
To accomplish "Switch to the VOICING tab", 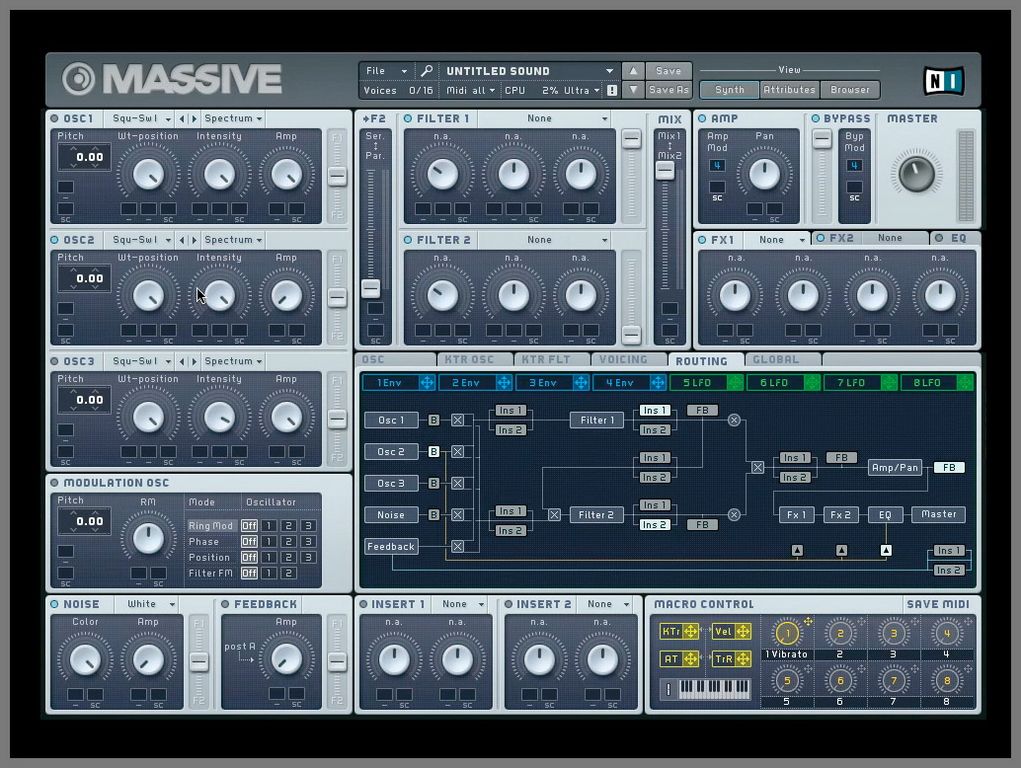I will tap(628, 360).
